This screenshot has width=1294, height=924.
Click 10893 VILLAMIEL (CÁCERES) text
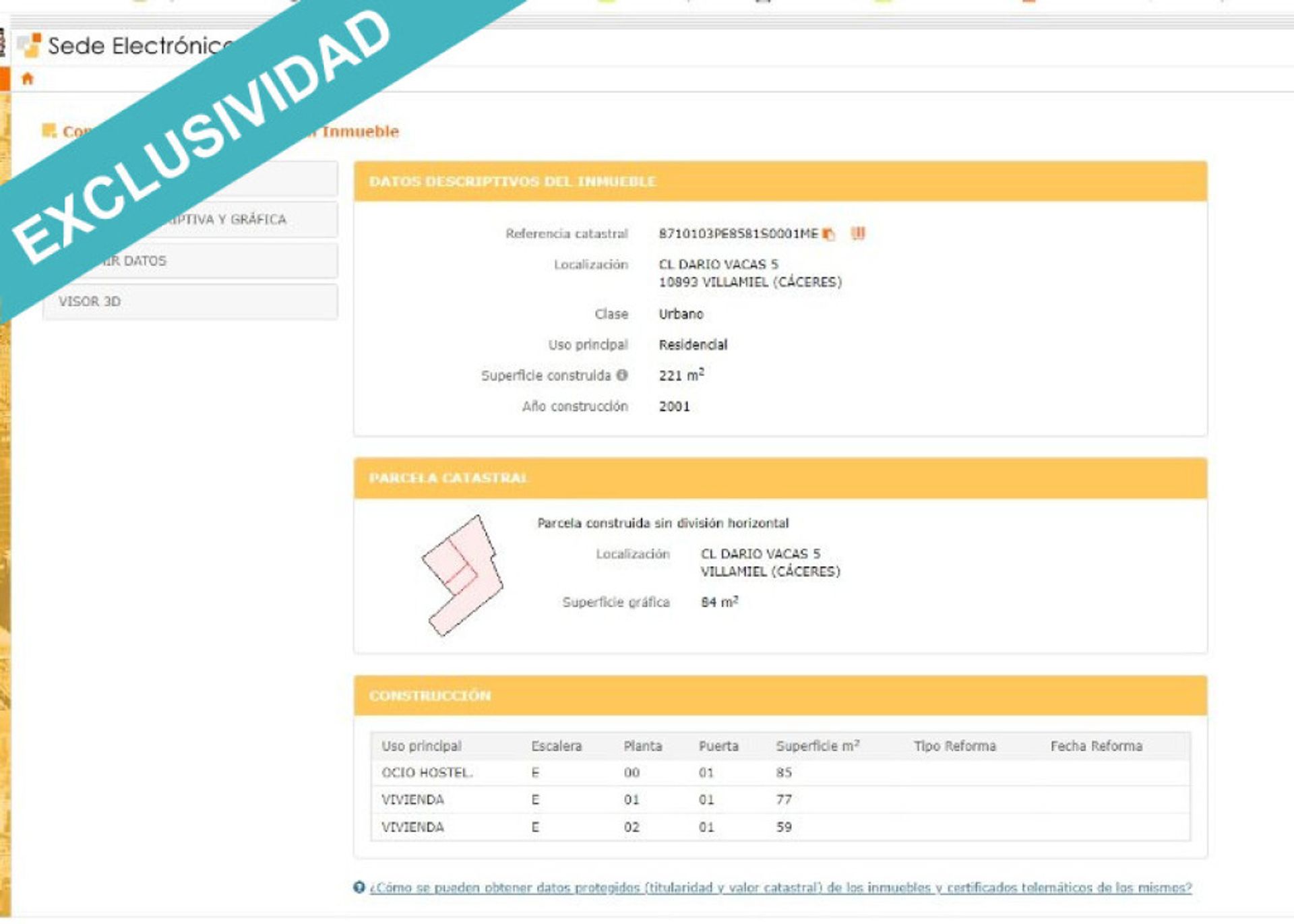point(750,282)
